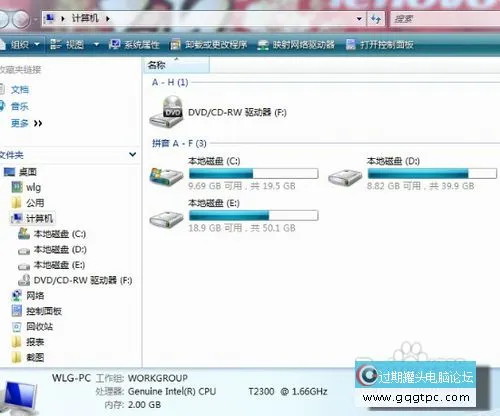Viewport: 500px width, 416px height.
Task: Select 本地磁盘 (E:) in folder tree
Action: click(59, 265)
